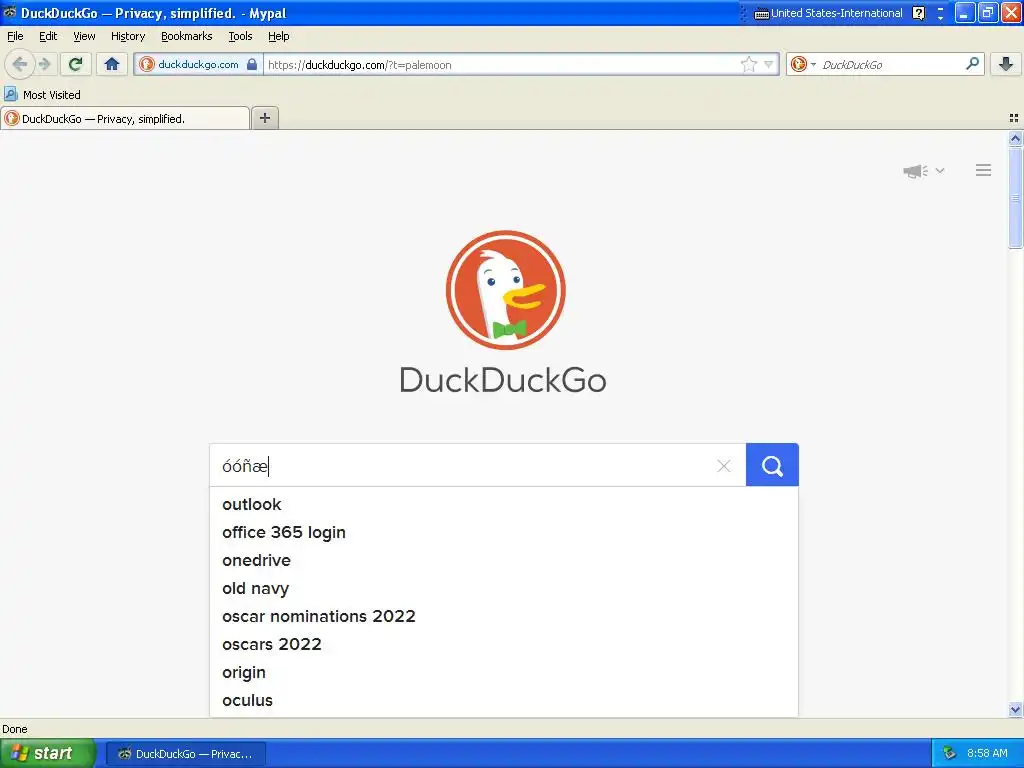Choose the "oscars 2022" suggestion
Image resolution: width=1024 pixels, height=768 pixels.
(504, 645)
